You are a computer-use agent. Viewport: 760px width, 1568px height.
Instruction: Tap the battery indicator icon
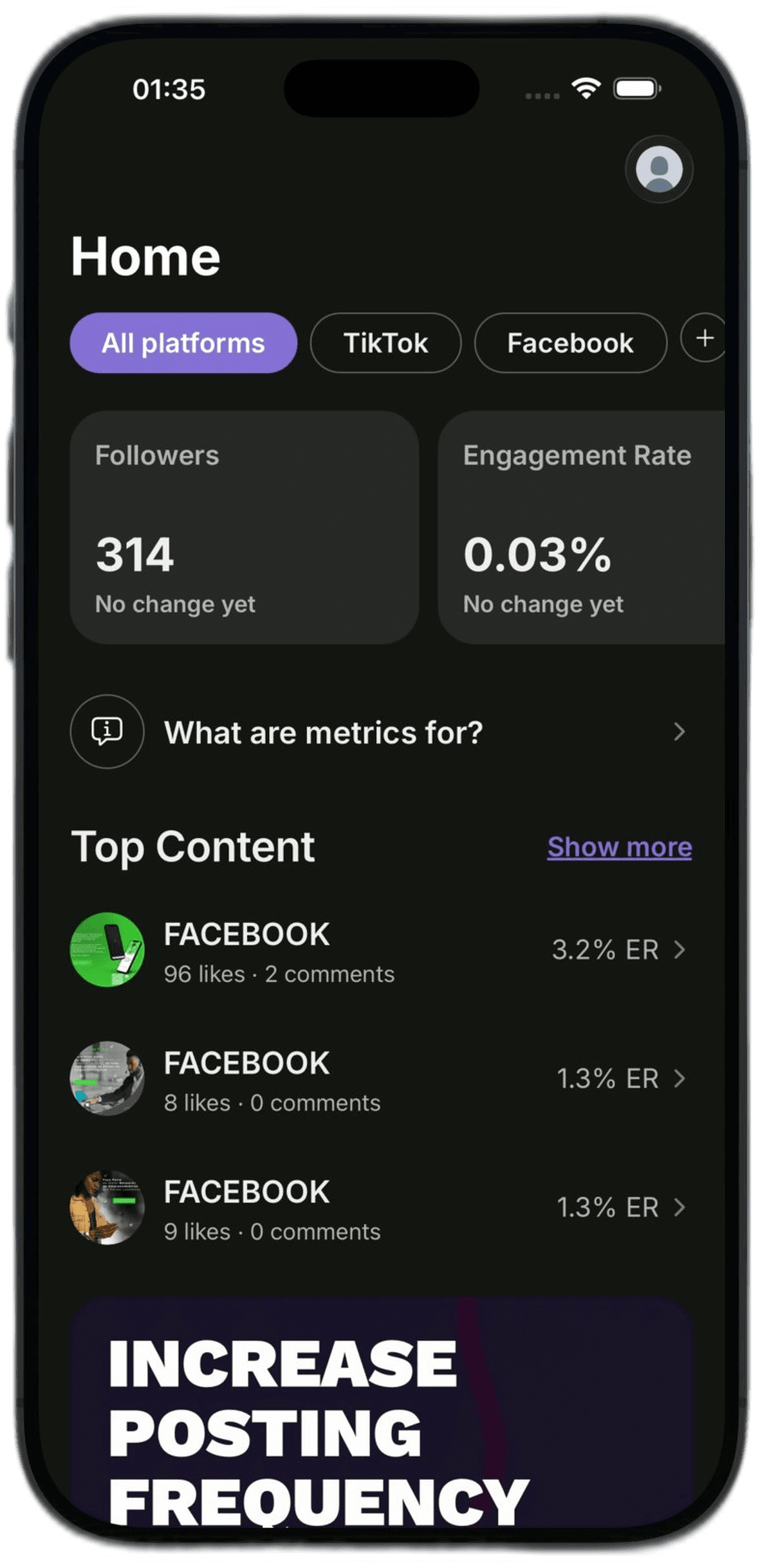click(636, 88)
